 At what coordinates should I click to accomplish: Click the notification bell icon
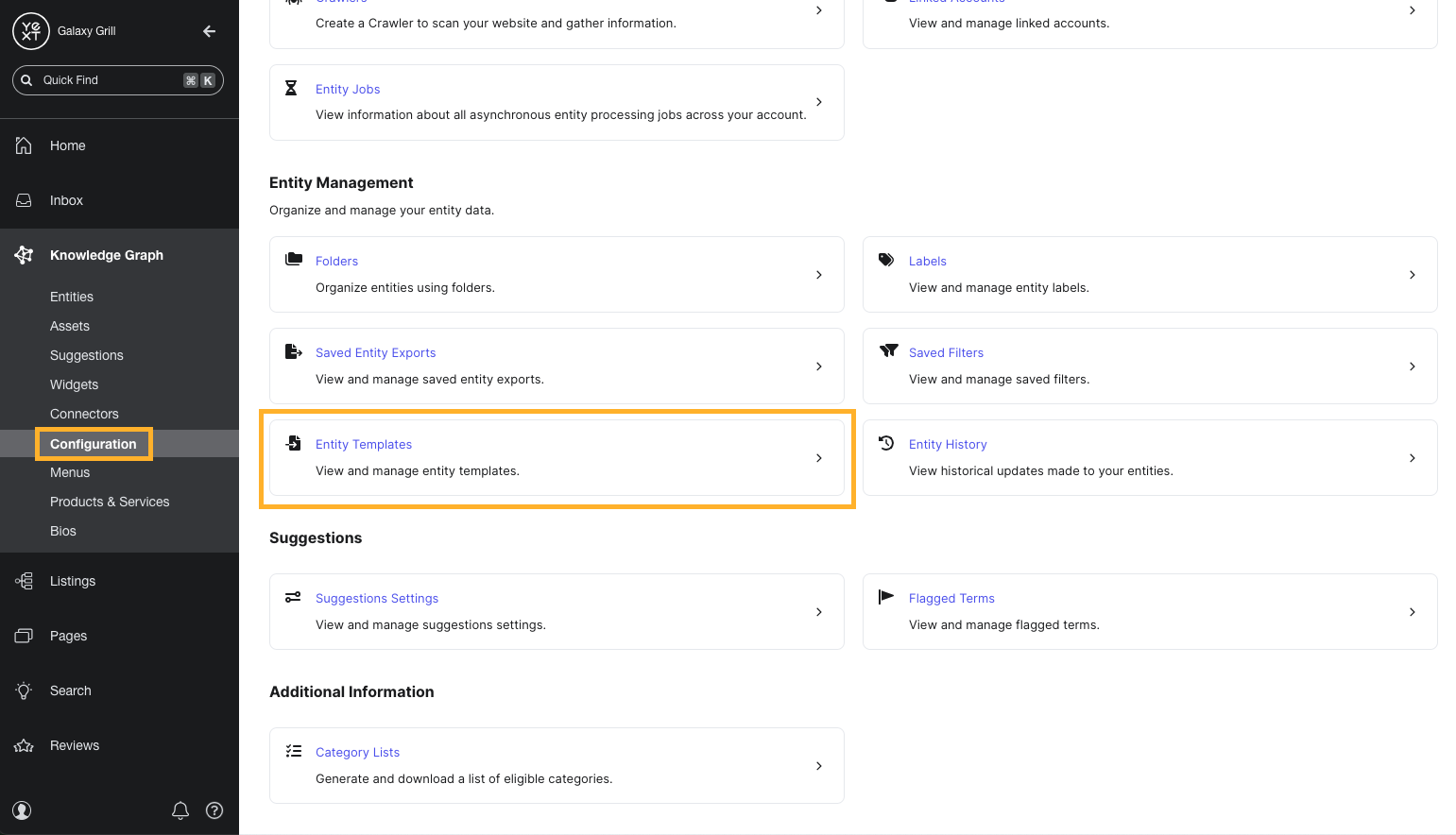(x=180, y=810)
